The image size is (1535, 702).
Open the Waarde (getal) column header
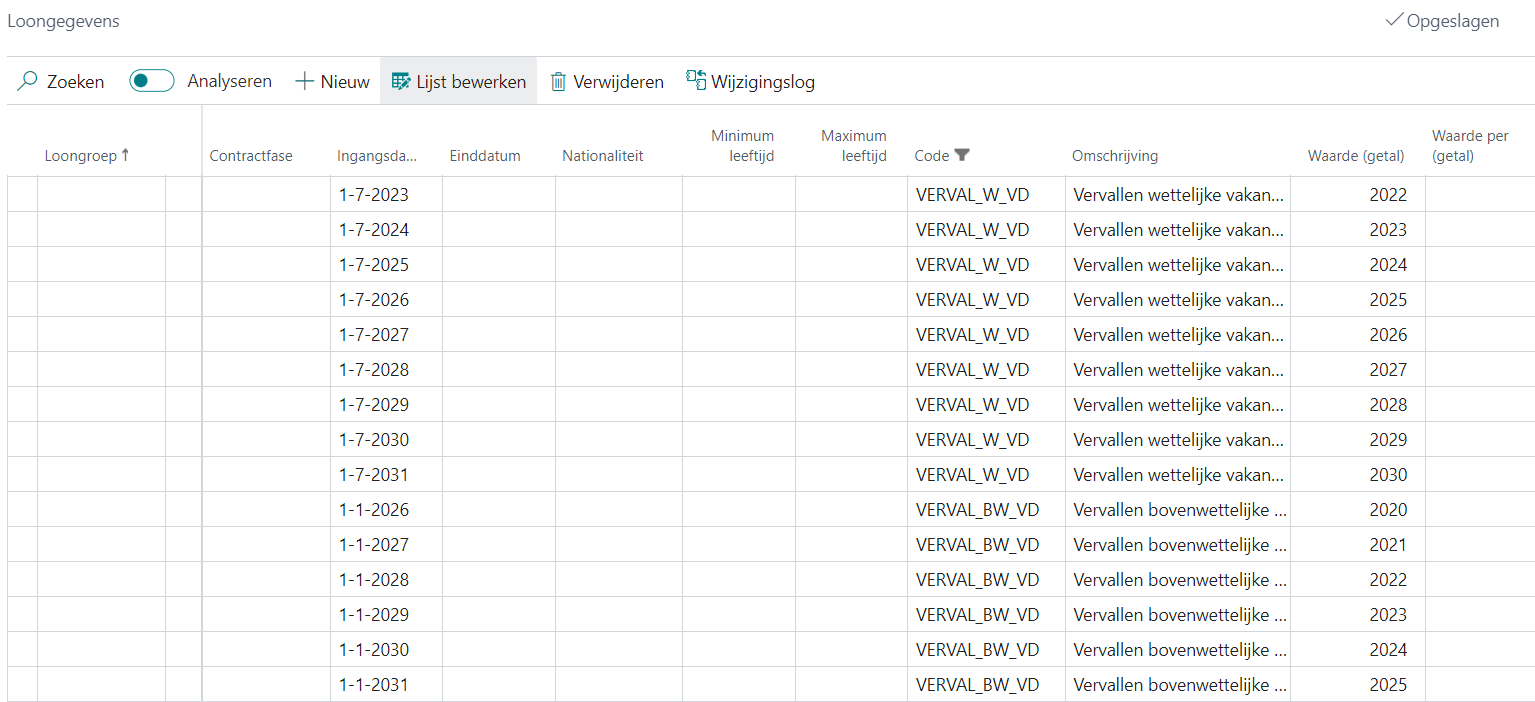(x=1356, y=156)
